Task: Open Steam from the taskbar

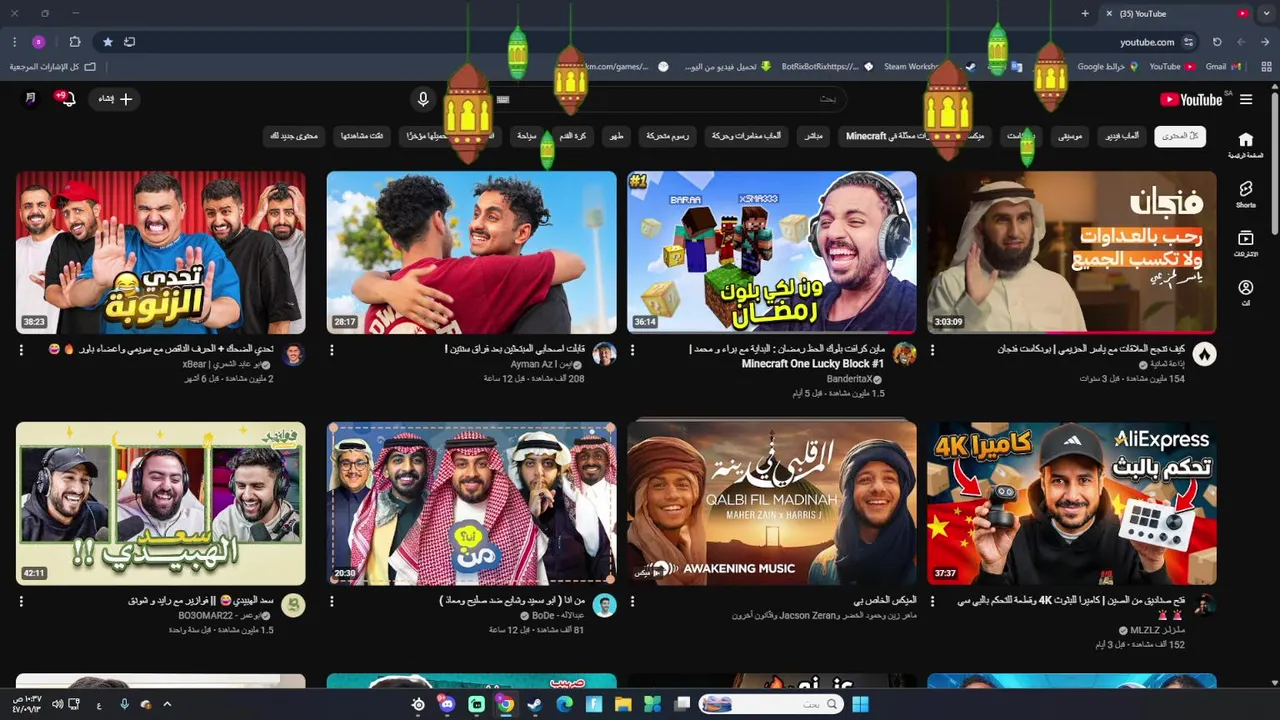Action: tap(535, 704)
